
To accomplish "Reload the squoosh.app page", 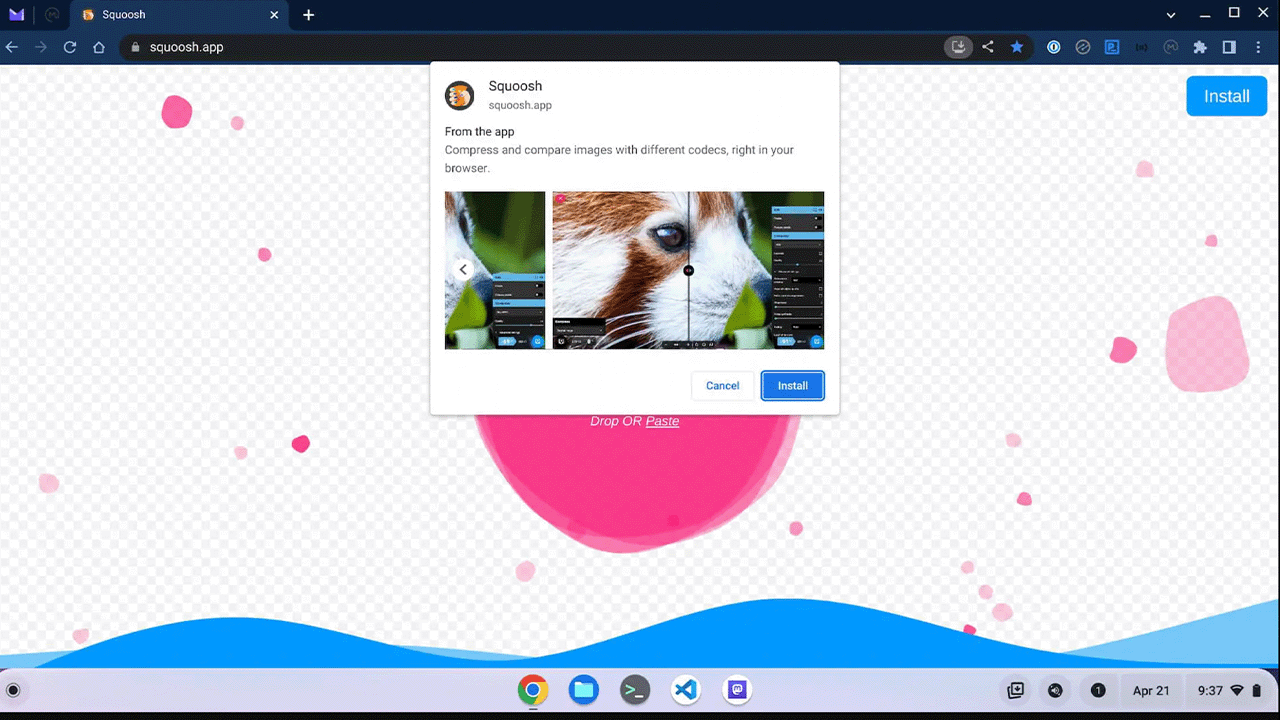I will coord(70,47).
